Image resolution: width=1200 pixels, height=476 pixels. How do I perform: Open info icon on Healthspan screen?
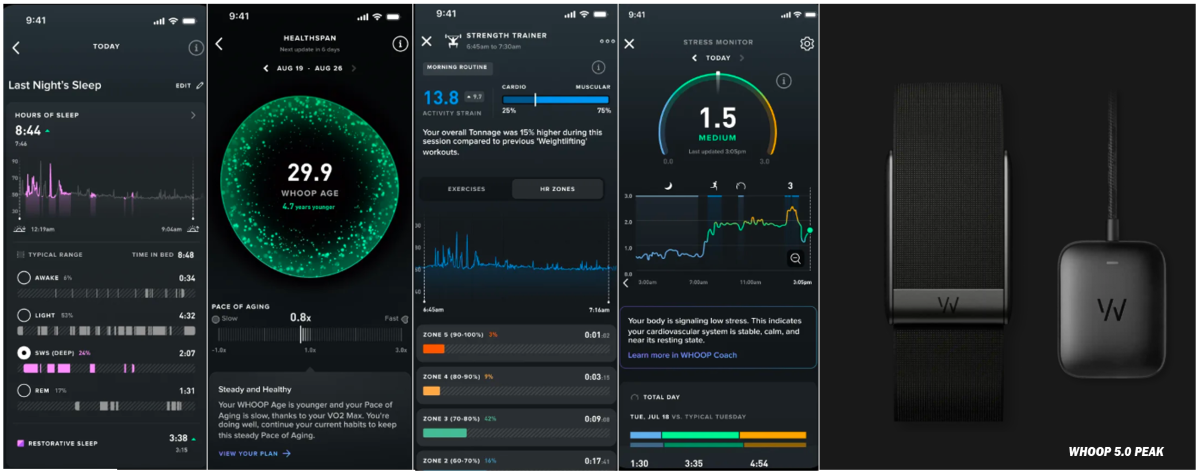click(400, 45)
